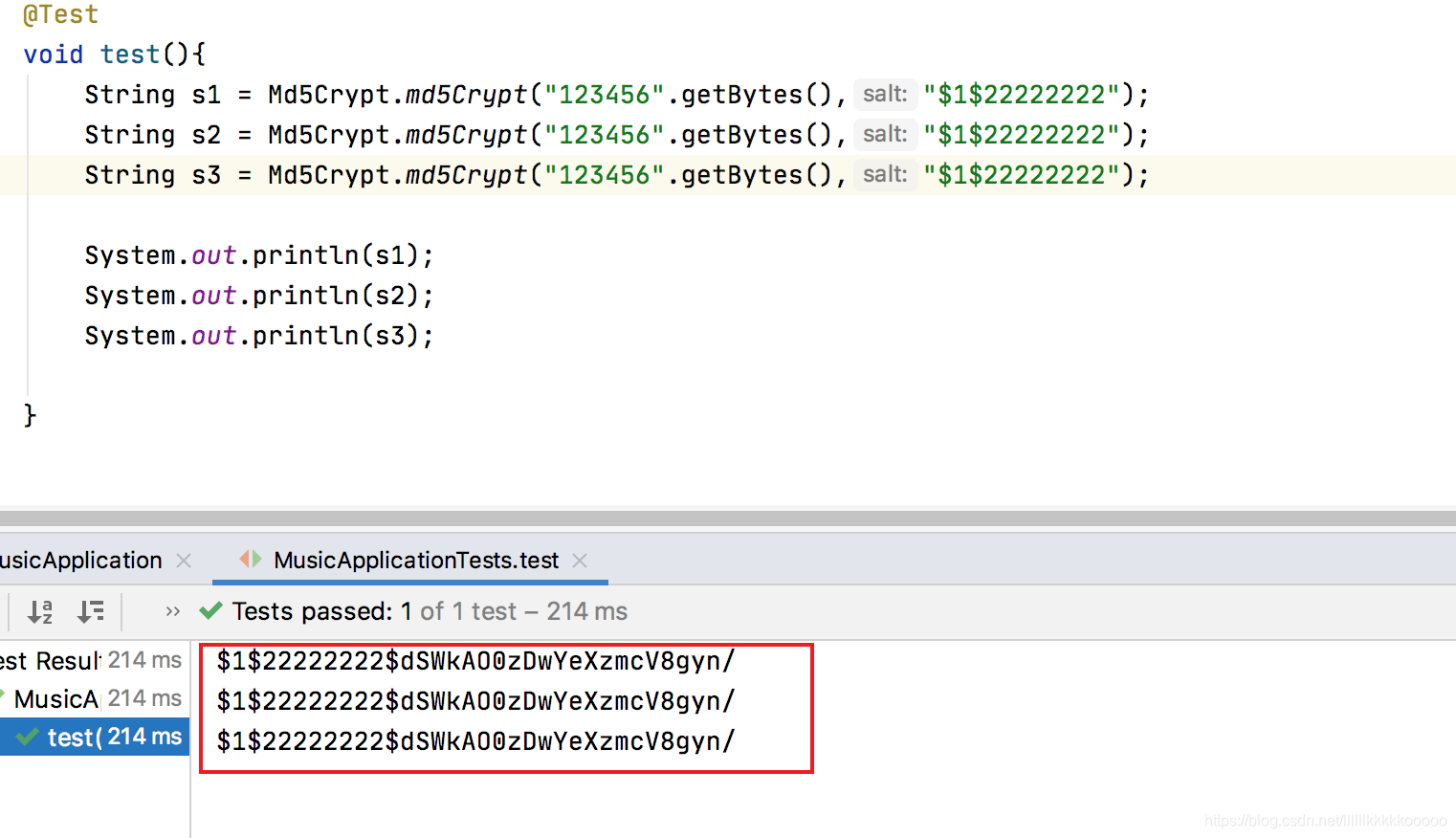Viewport: 1456px width, 838px height.
Task: Select the MusicApplicationTests.test tab
Action: tap(416, 561)
